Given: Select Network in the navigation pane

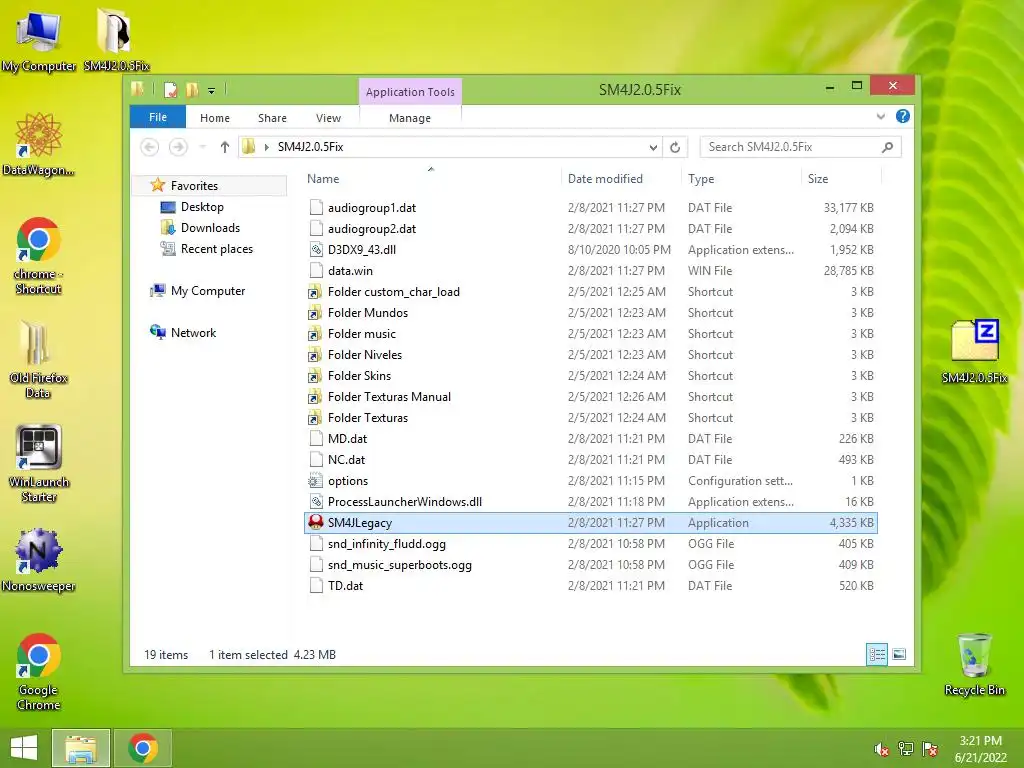Looking at the screenshot, I should [193, 332].
